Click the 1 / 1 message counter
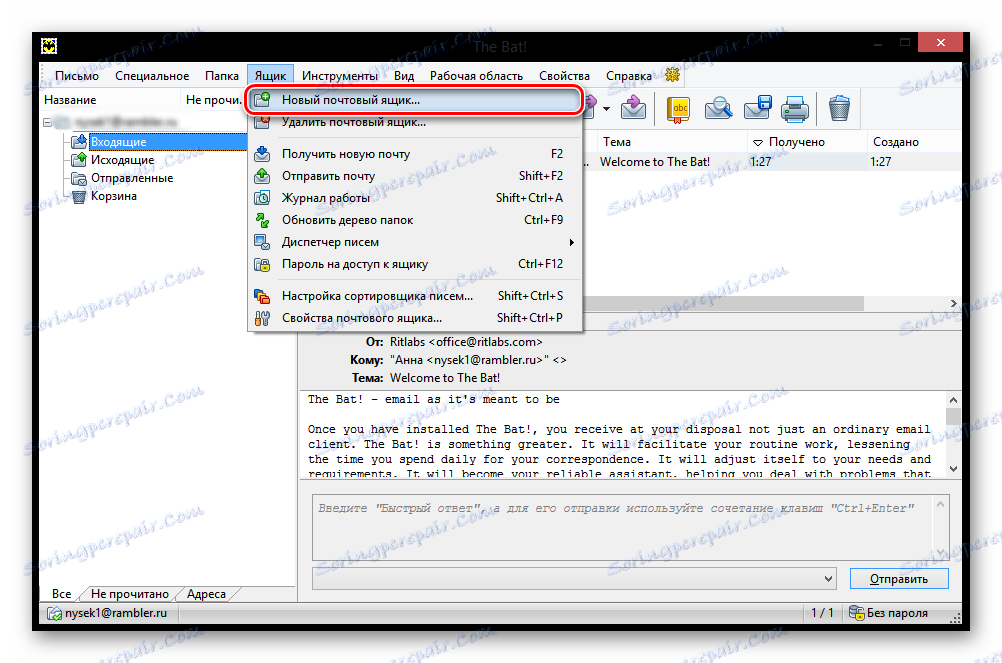 tap(822, 613)
